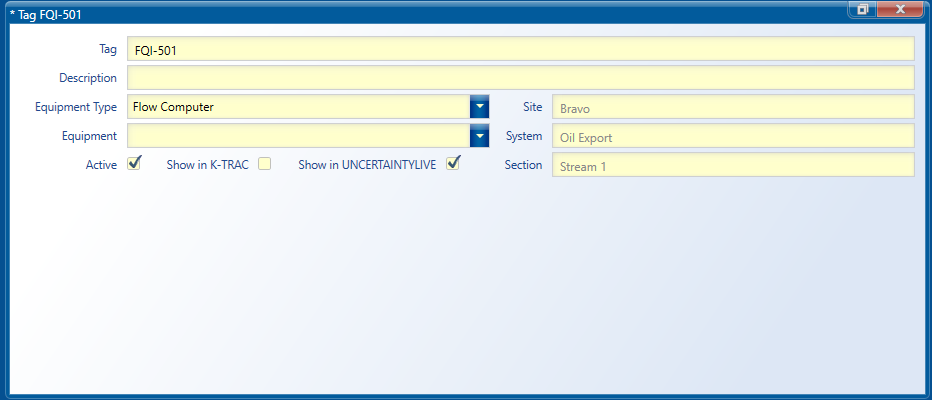932x400 pixels.
Task: Click the "Show in K-TRAC" label
Action: coord(207,165)
